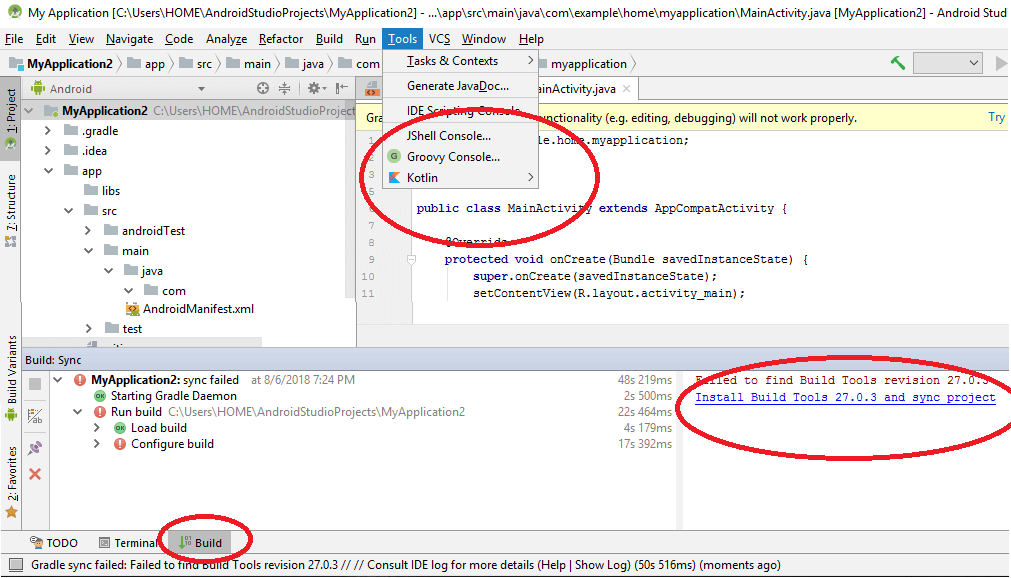Viewport: 1011px width, 578px height.
Task: Expand the androidTest folder
Action: pyautogui.click(x=88, y=230)
